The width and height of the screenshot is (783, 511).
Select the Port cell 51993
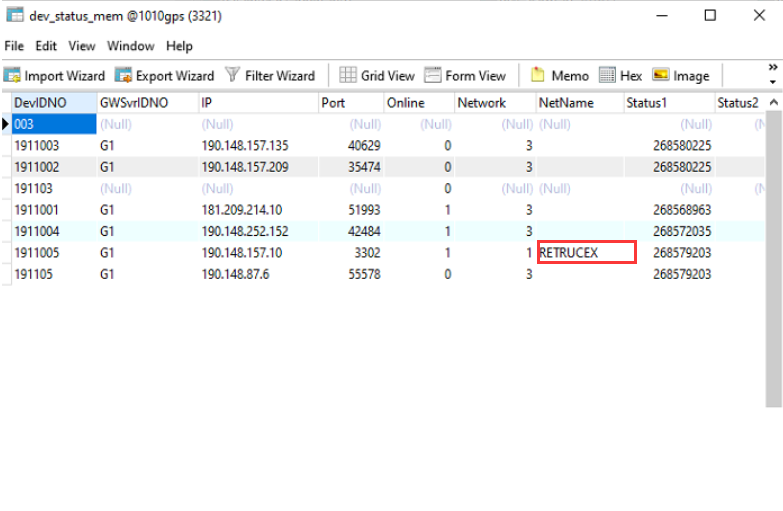coord(351,210)
